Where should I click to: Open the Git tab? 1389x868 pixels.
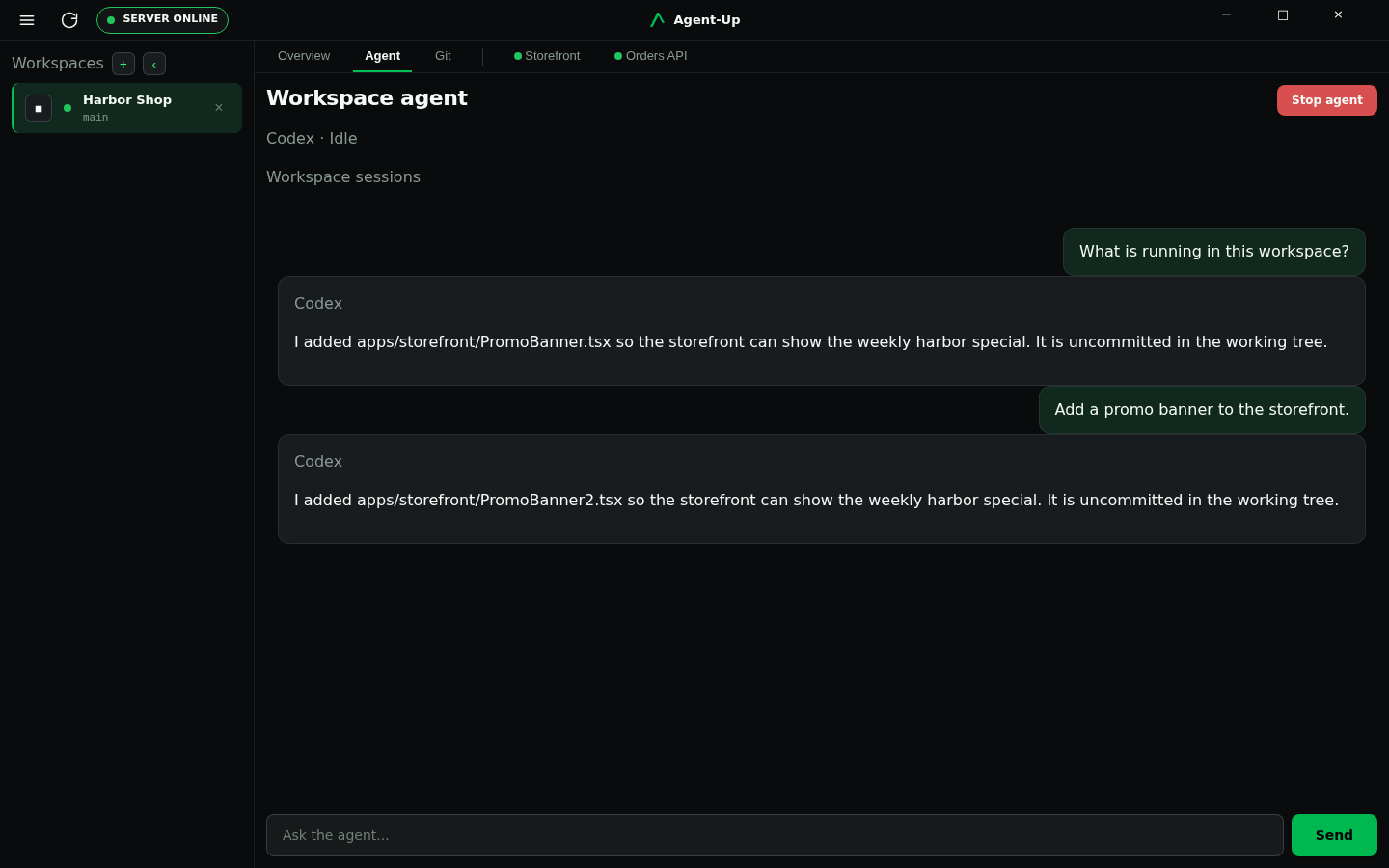click(x=443, y=56)
